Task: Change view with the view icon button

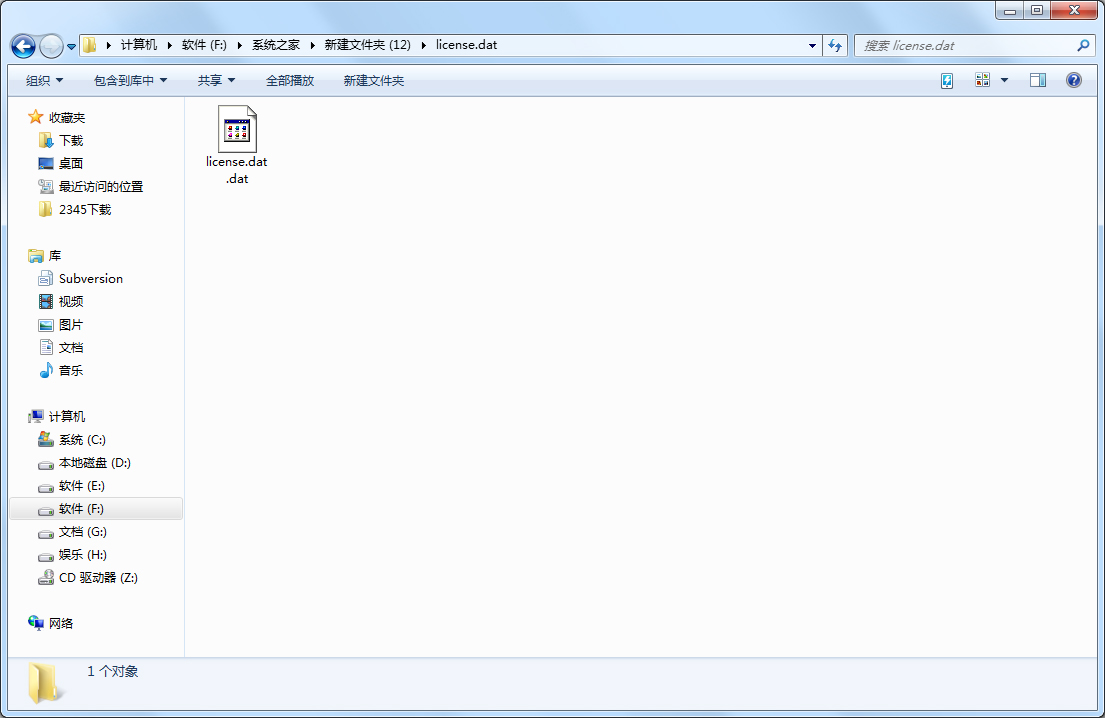Action: (982, 80)
